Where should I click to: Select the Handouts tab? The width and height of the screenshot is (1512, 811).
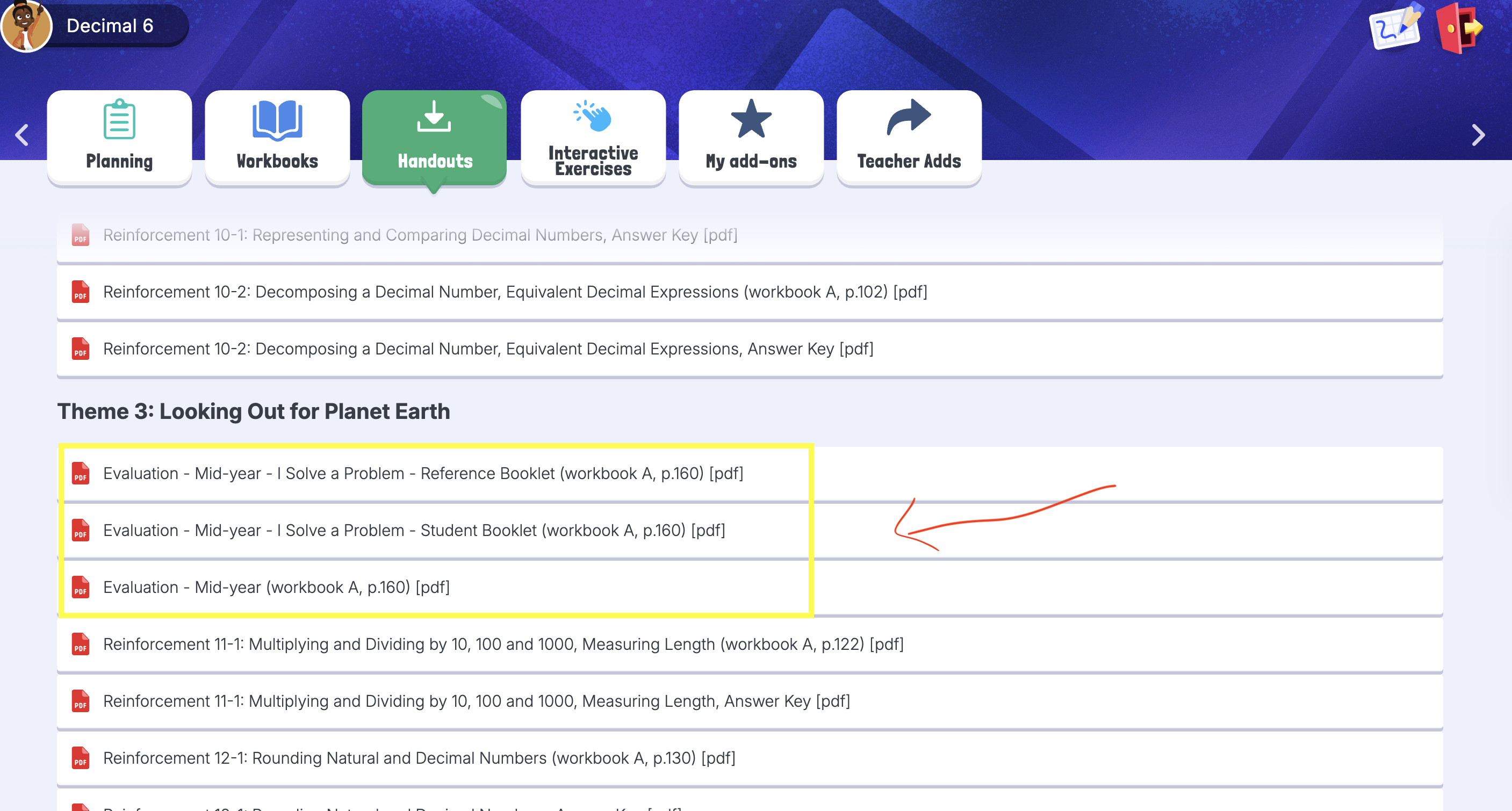(x=434, y=138)
